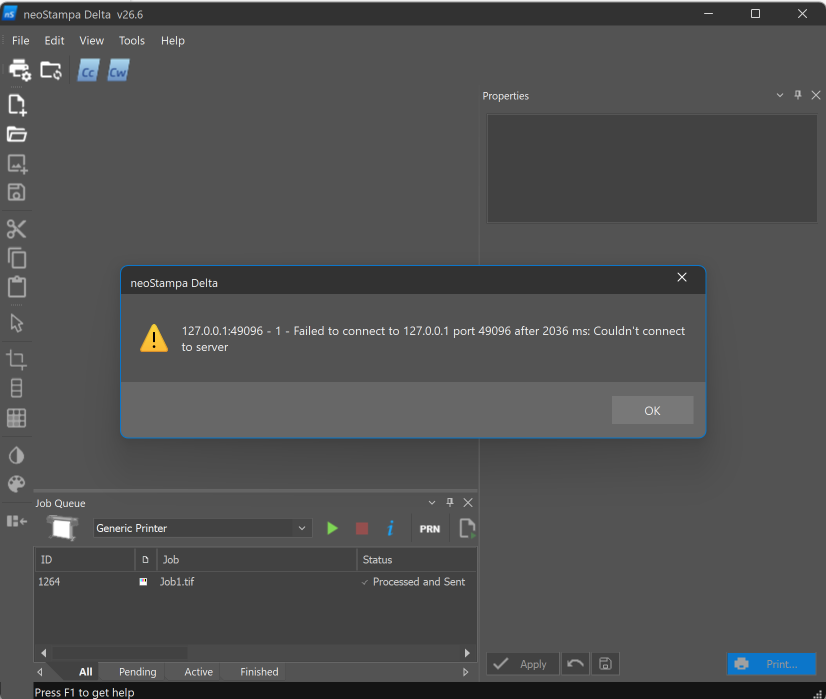Create a new document from sidebar
The height and width of the screenshot is (699, 826).
pyautogui.click(x=17, y=105)
